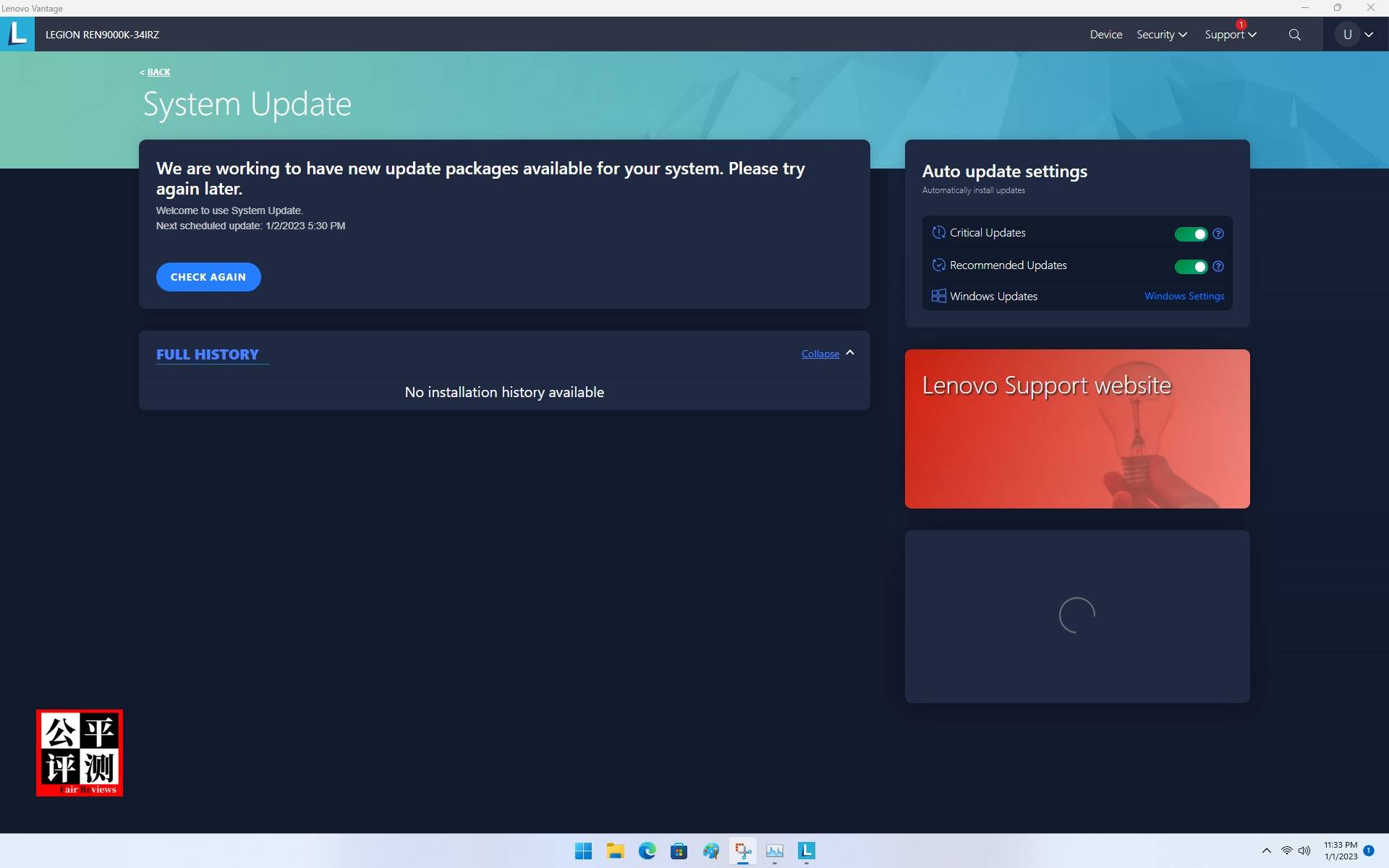The width and height of the screenshot is (1389, 868).
Task: Expand the Support dropdown menu
Action: [1230, 35]
